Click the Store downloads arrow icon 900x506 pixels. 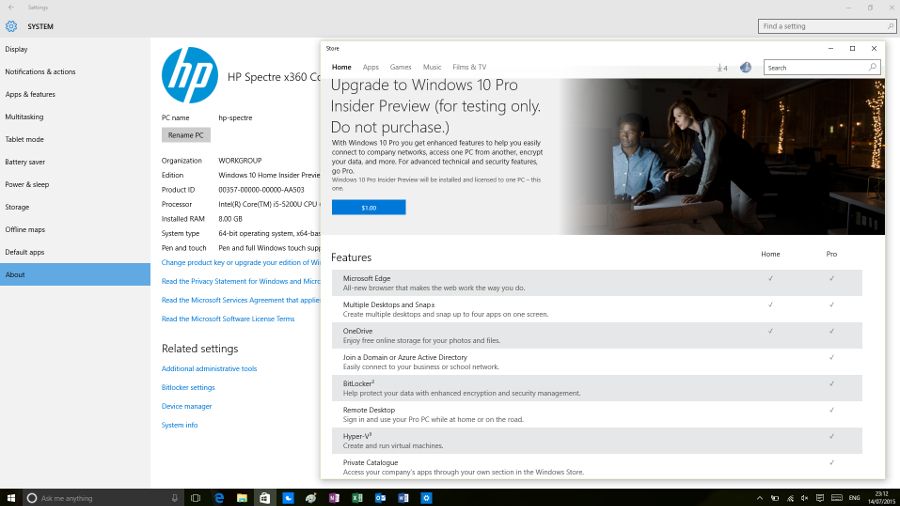pos(721,68)
